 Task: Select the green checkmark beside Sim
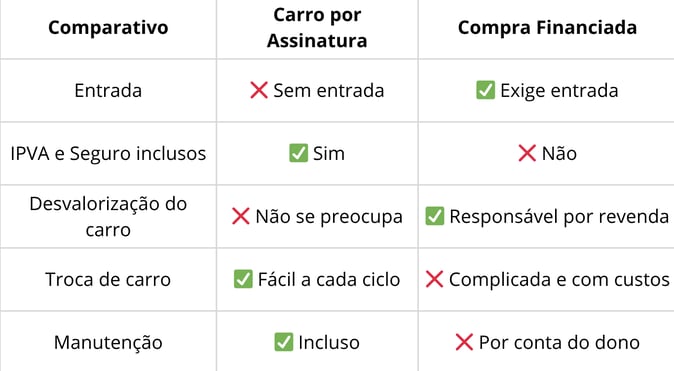(x=298, y=153)
